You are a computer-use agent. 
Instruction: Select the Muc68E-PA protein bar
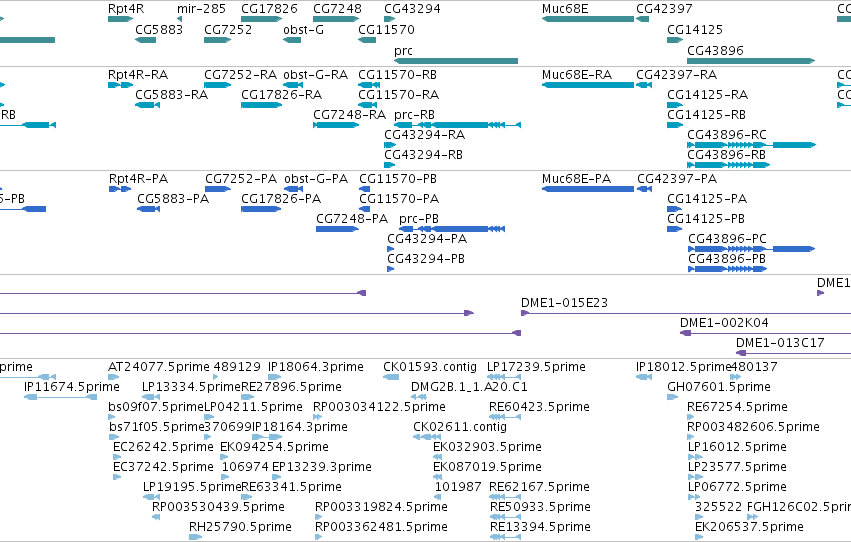click(x=588, y=189)
